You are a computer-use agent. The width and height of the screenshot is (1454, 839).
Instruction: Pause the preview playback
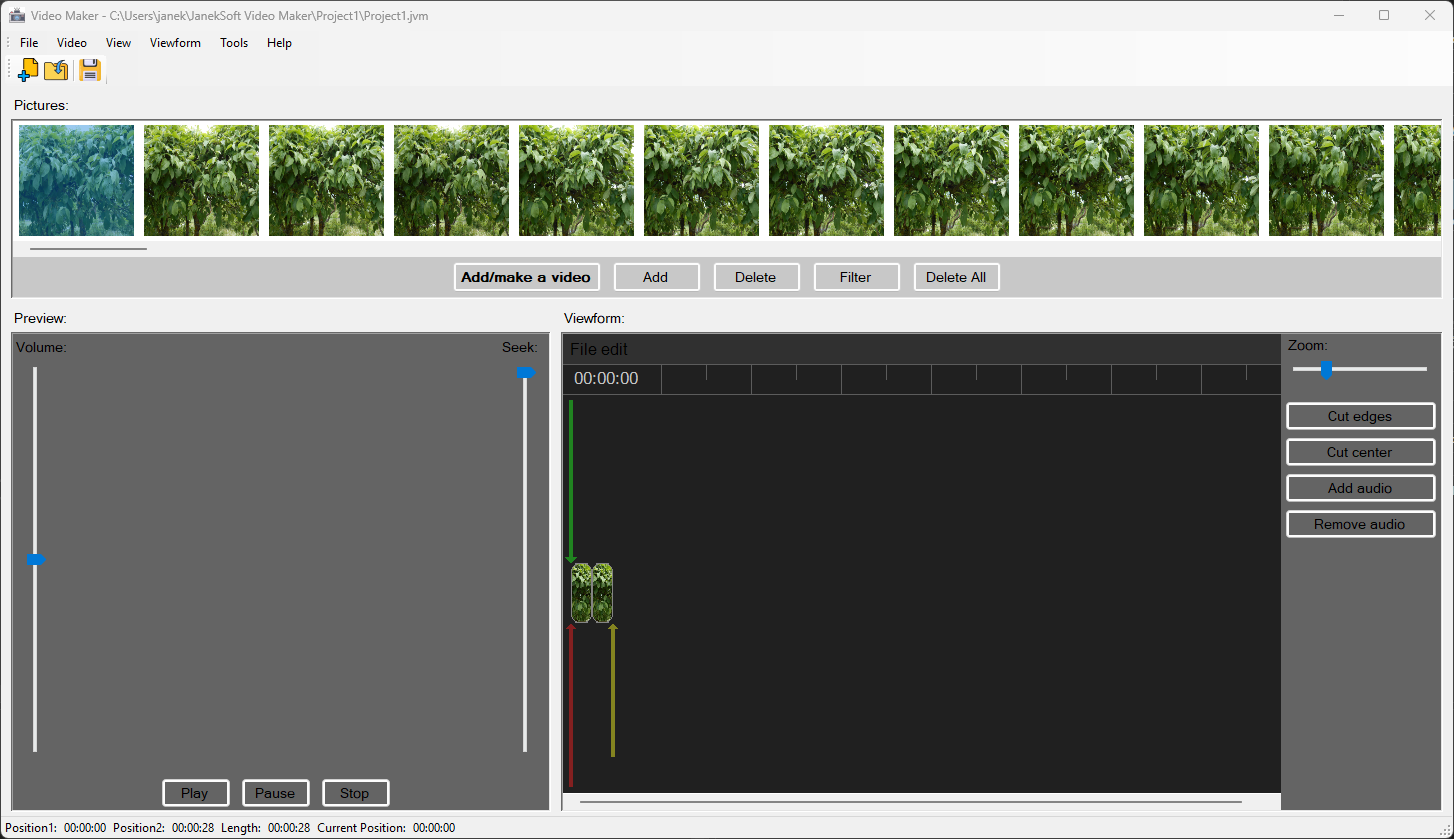pyautogui.click(x=275, y=793)
